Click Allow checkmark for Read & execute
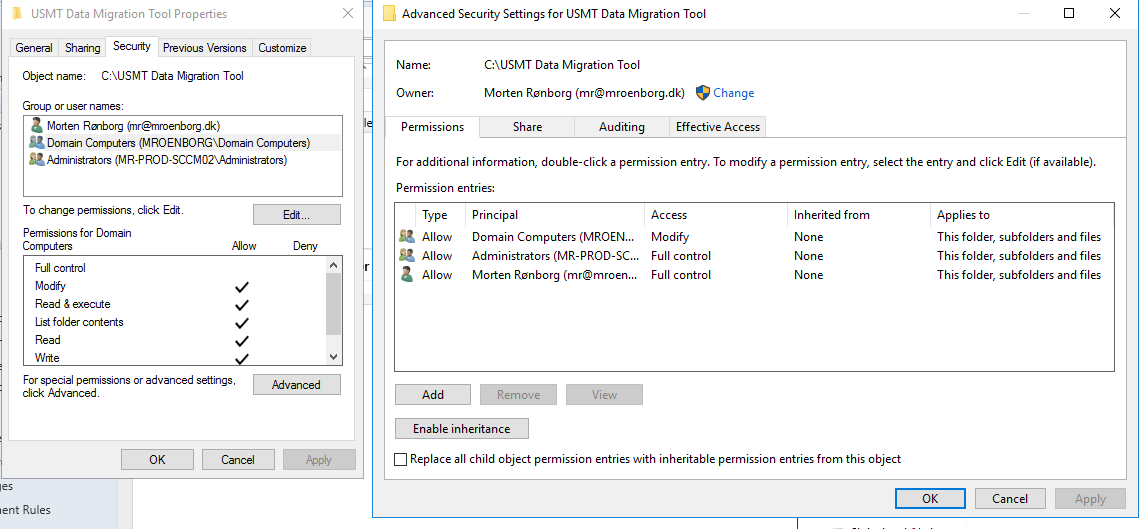The height and width of the screenshot is (529, 1140). (242, 304)
